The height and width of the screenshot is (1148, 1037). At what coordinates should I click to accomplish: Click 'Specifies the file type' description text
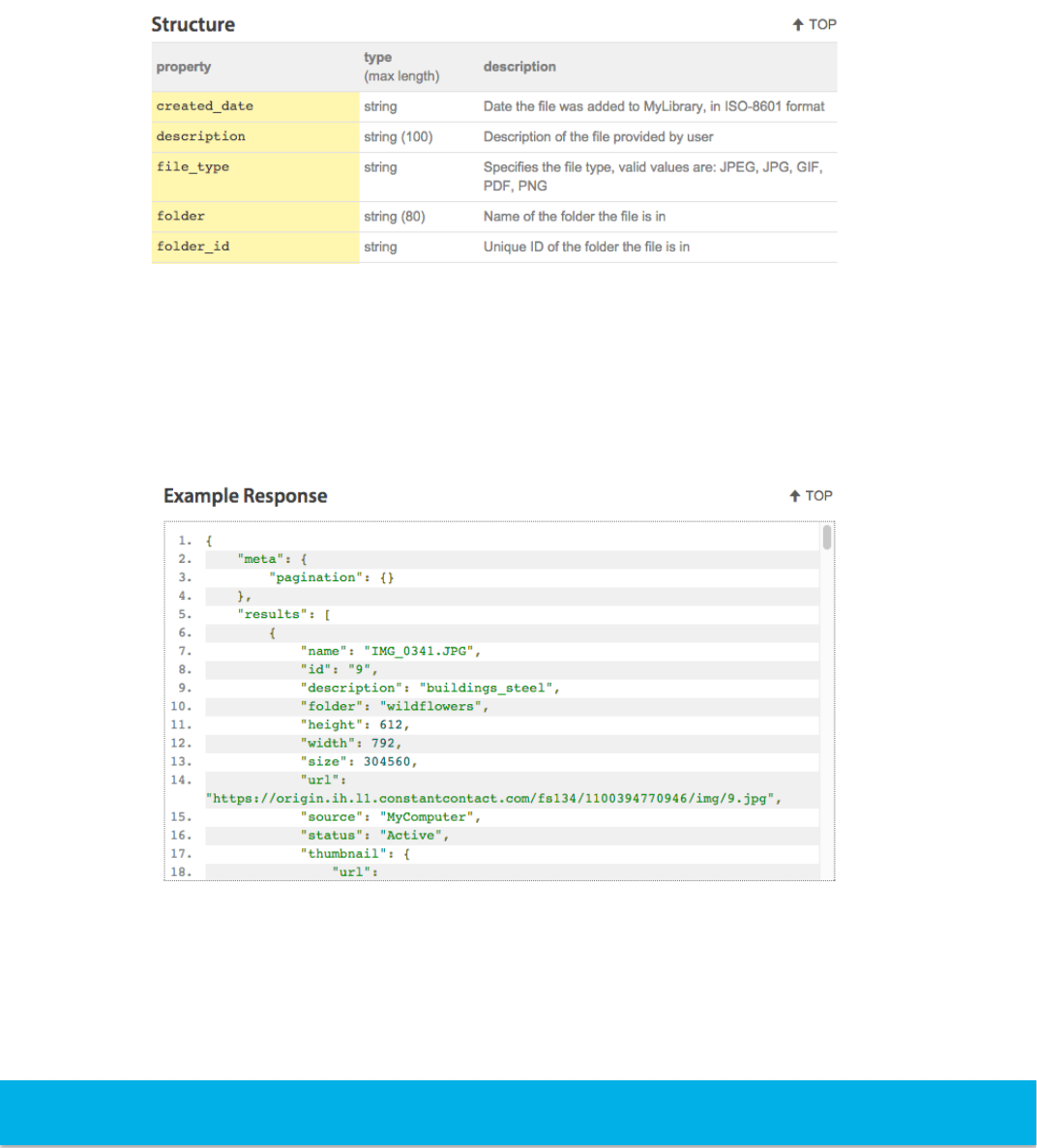(x=653, y=176)
